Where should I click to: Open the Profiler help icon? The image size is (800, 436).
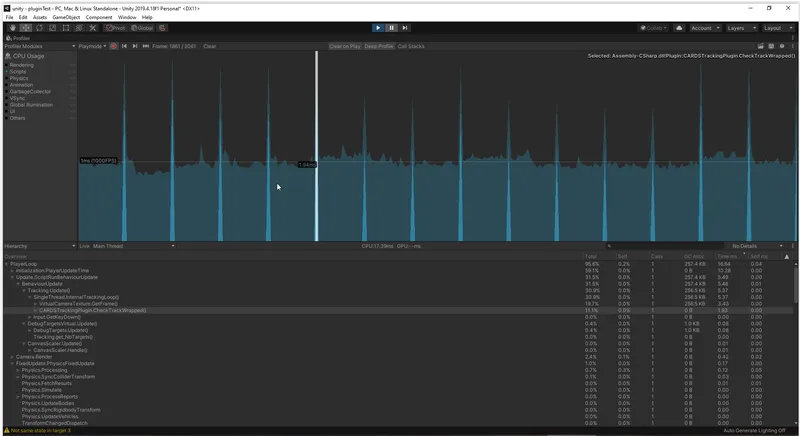click(x=782, y=46)
